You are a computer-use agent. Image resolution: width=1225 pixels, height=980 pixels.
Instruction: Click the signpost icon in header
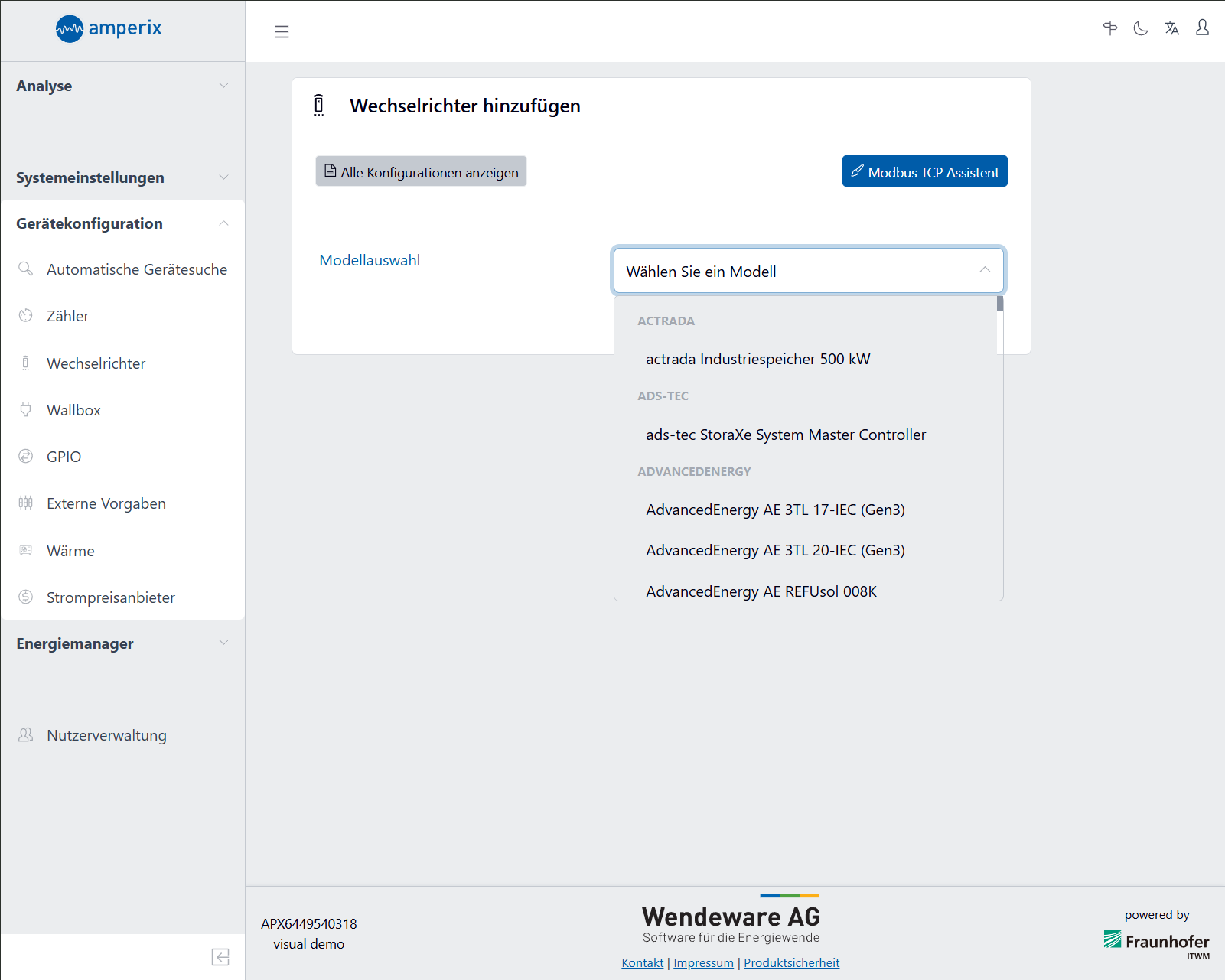[1110, 28]
